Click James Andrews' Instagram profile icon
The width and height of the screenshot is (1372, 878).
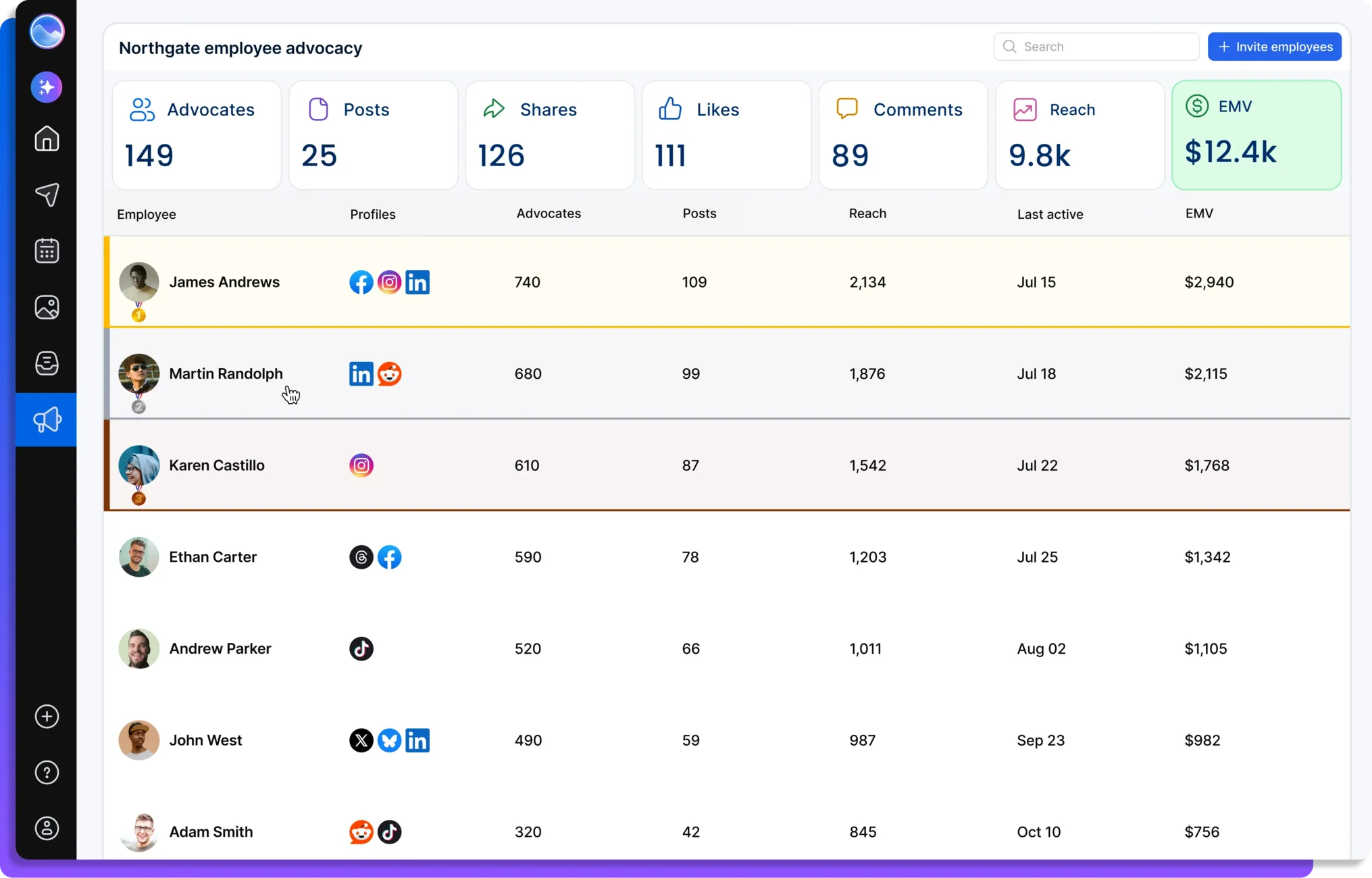click(x=389, y=282)
